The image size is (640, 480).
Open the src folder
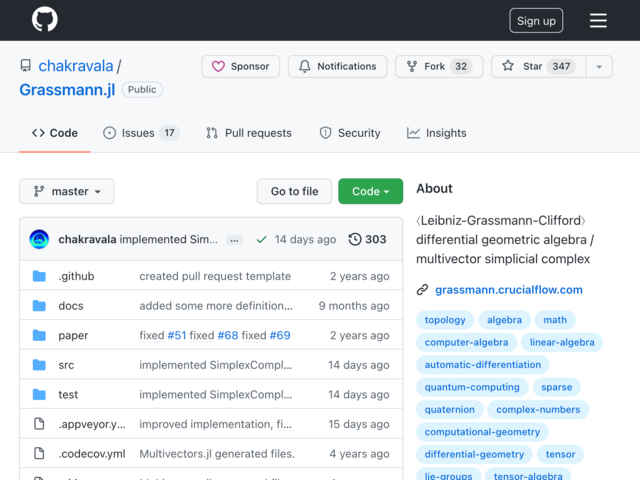pyautogui.click(x=66, y=365)
